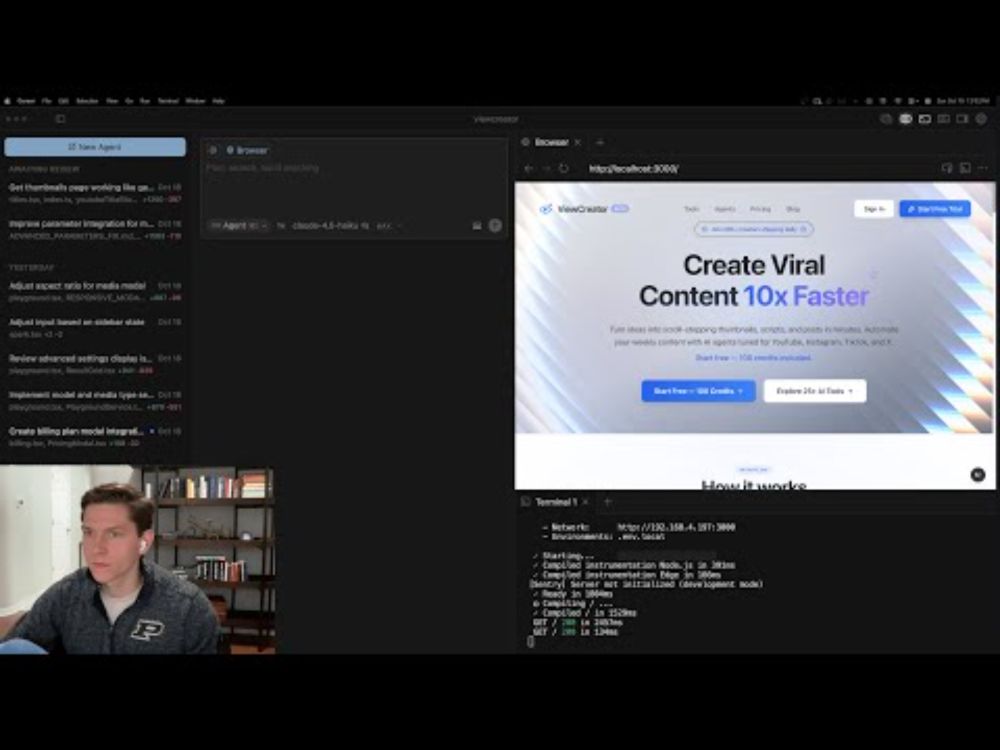Open the 'Improve parameter integration' agent chat
1000x750 pixels.
(x=95, y=230)
